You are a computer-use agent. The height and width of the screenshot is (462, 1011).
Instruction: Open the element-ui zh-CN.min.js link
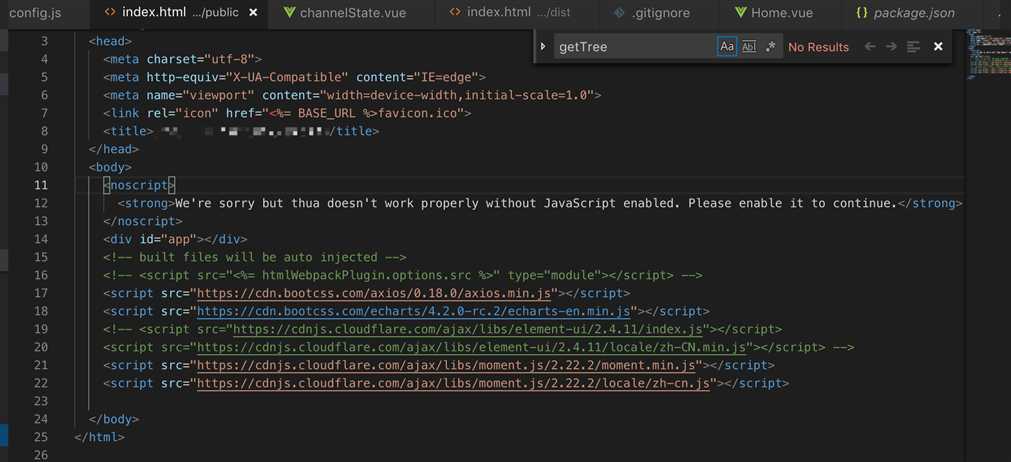click(x=471, y=347)
